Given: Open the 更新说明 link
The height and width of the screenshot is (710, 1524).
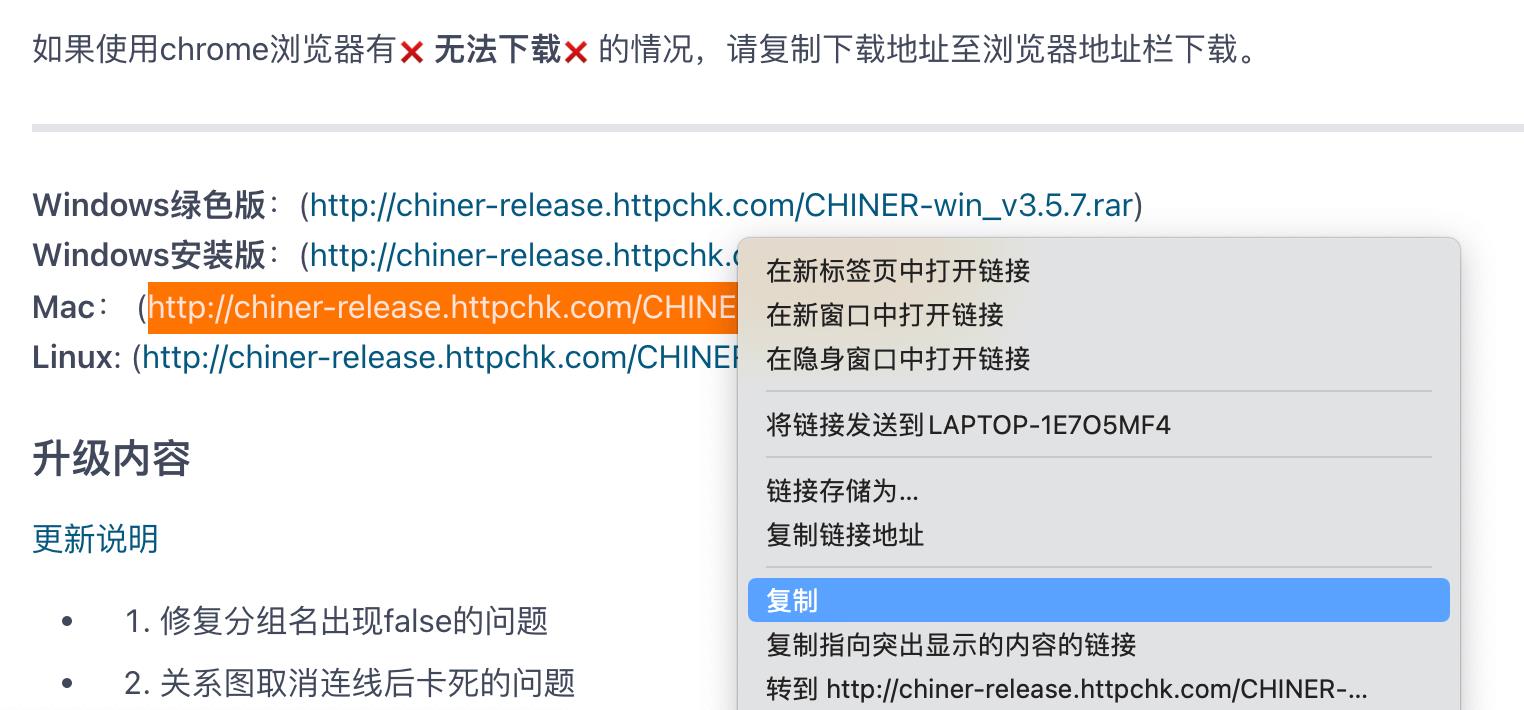Looking at the screenshot, I should click(96, 539).
